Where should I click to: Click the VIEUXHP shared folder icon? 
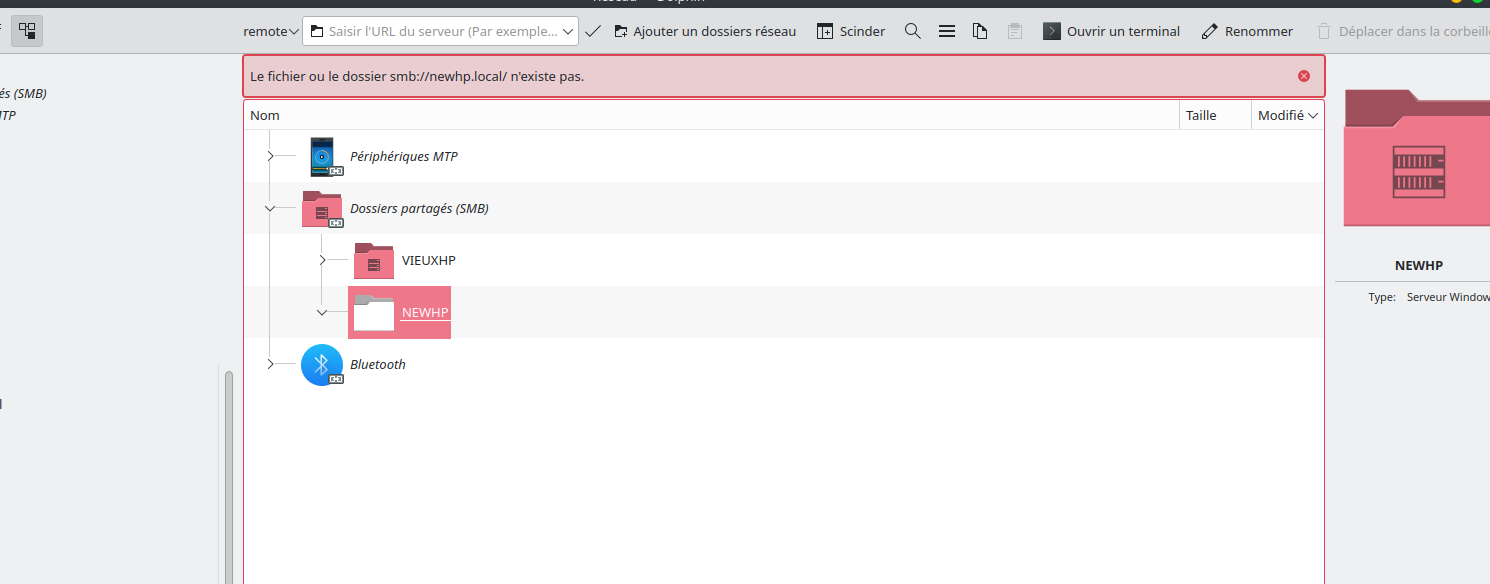click(x=374, y=261)
